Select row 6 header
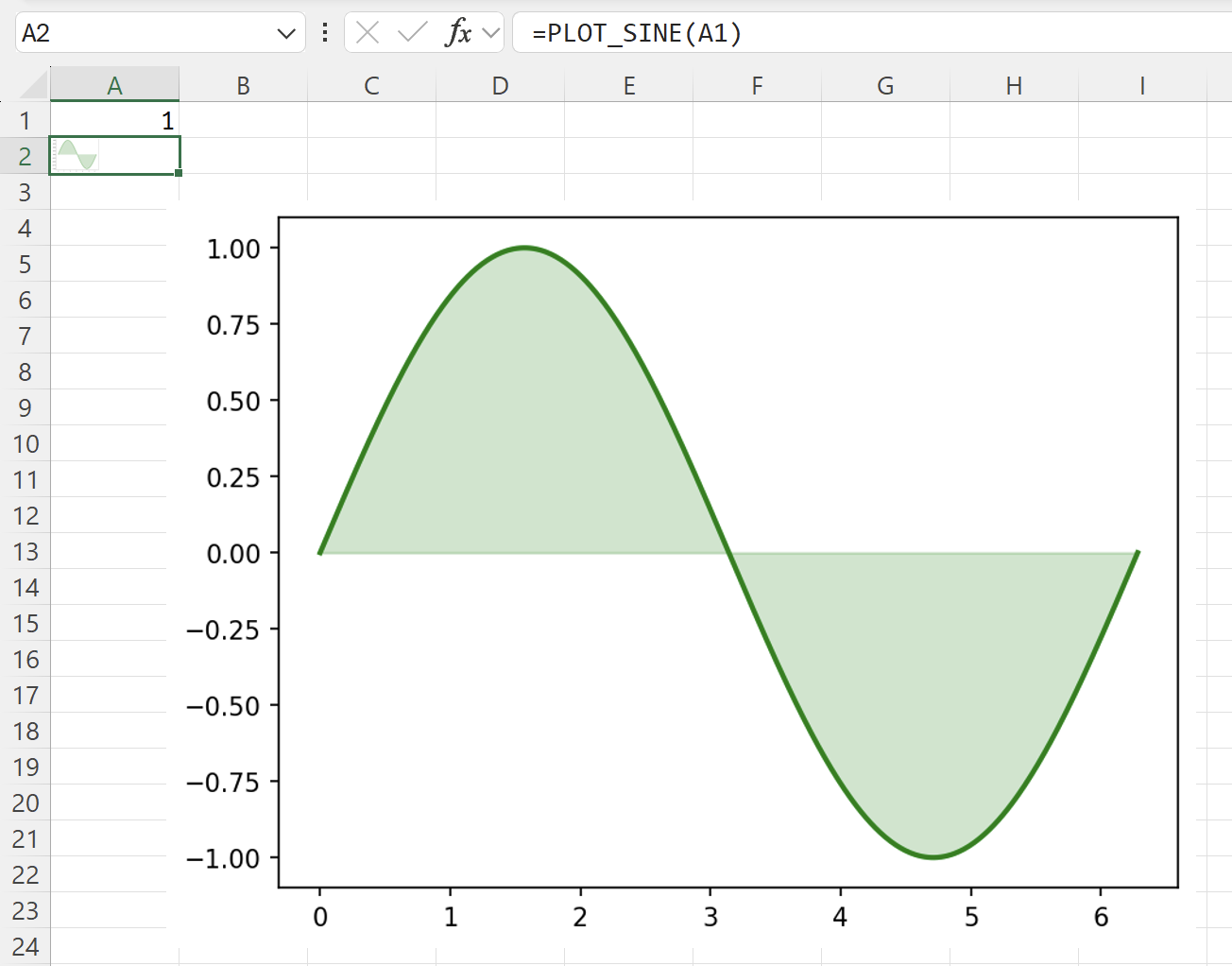 point(25,300)
